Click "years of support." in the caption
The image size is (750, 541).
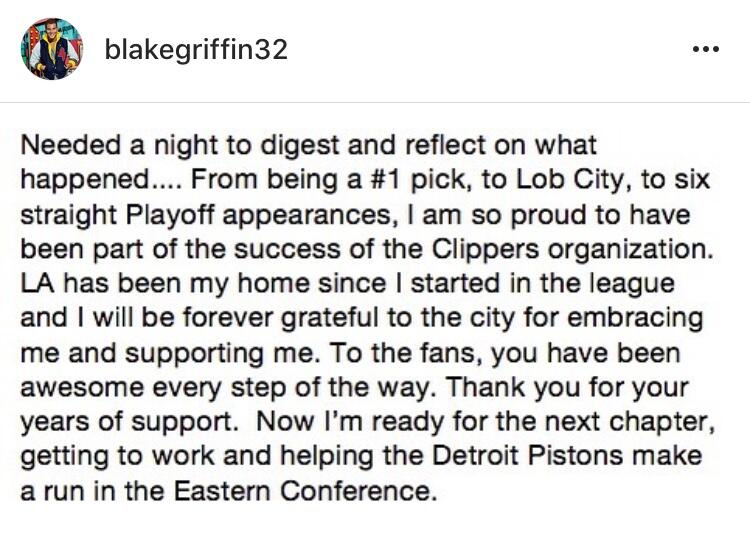[130, 422]
